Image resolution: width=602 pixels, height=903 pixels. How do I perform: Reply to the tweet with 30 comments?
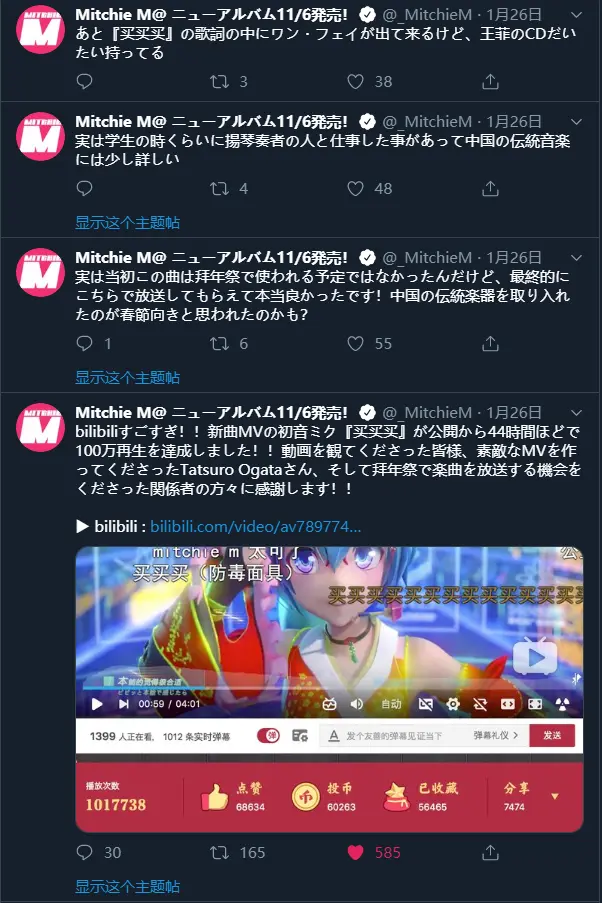tap(84, 852)
